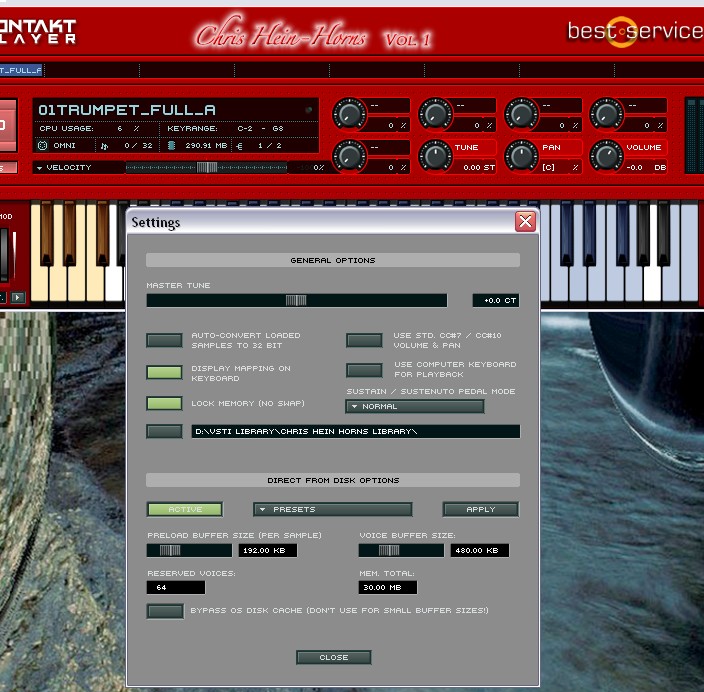The width and height of the screenshot is (704, 692).
Task: Click the Voice buffer value 480.00 KB
Action: 480,550
